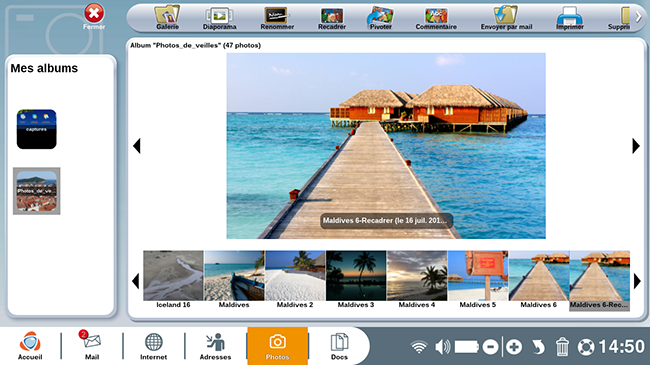Mute sound with the speaker icon
650x365 pixels.
click(x=442, y=347)
